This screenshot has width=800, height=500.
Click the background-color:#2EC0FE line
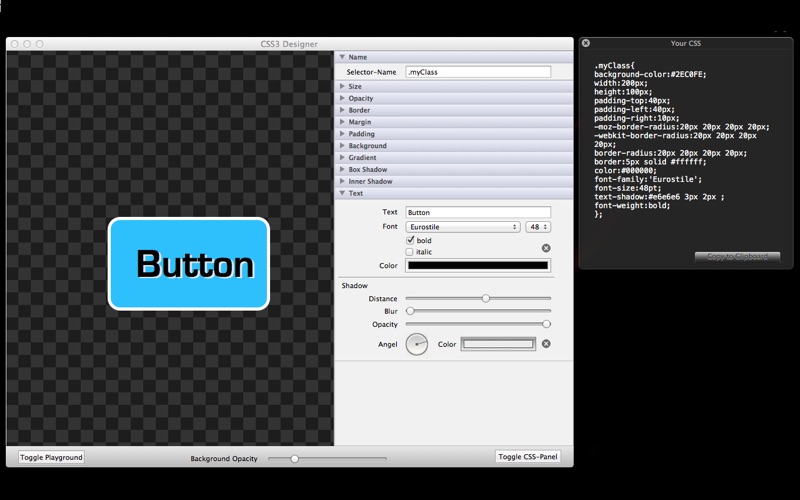pyautogui.click(x=650, y=74)
